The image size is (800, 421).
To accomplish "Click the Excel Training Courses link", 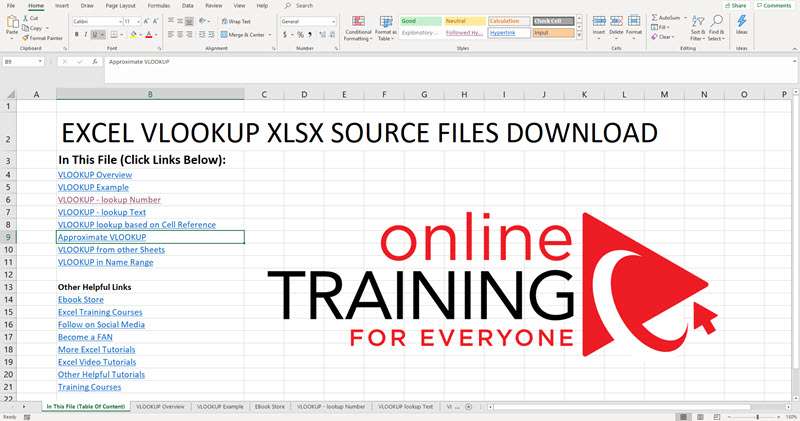I will coord(100,312).
